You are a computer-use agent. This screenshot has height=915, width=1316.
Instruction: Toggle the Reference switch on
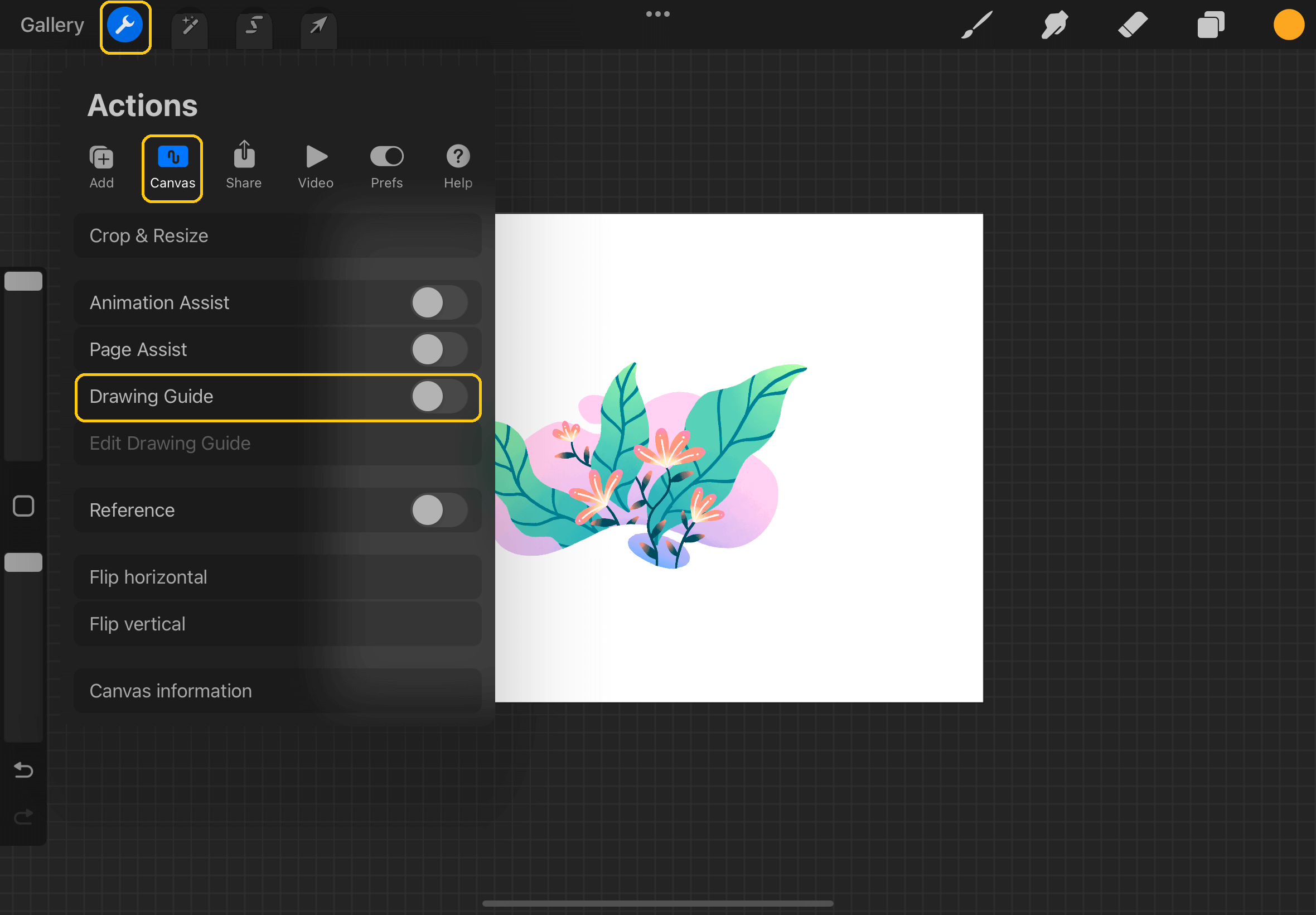pyautogui.click(x=438, y=511)
